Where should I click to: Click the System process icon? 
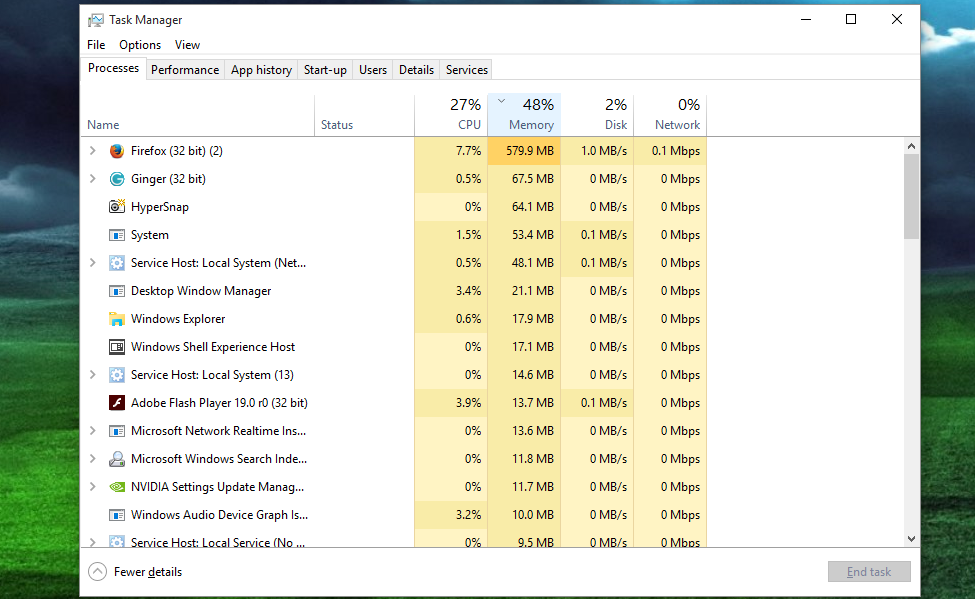pyautogui.click(x=116, y=235)
